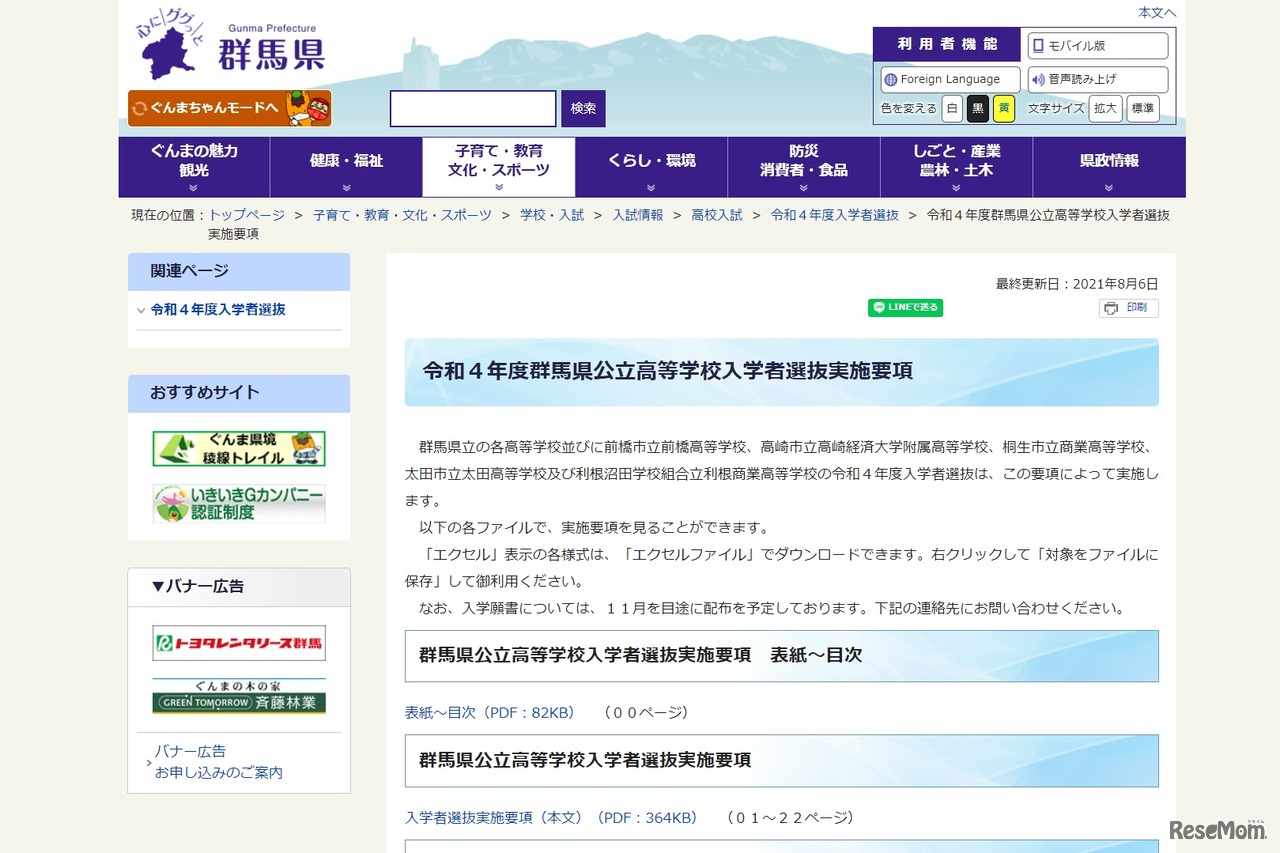Viewport: 1280px width, 853px height.
Task: Set page colors to 黒 (black)
Action: pos(977,109)
